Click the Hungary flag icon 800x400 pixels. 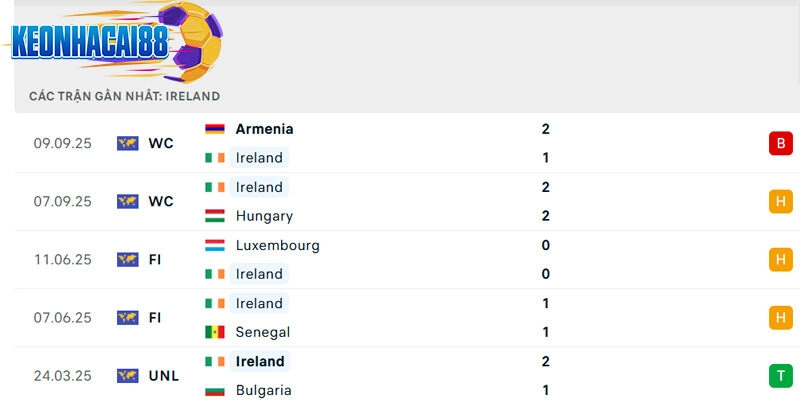click(215, 216)
